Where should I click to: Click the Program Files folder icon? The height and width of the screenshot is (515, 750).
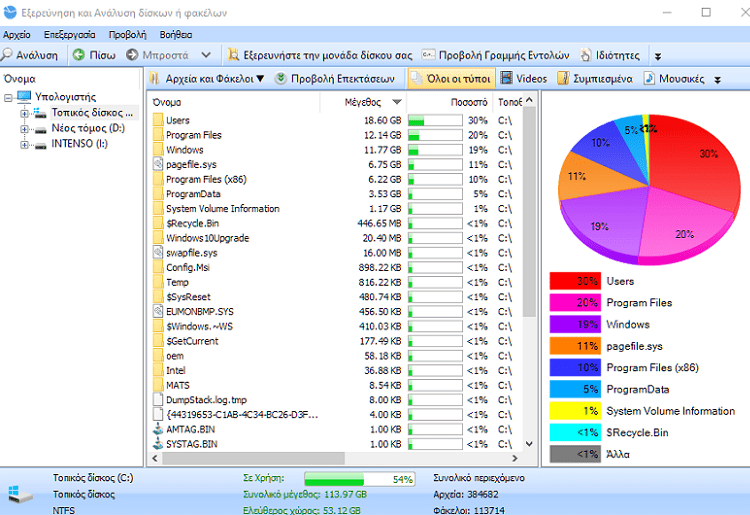[158, 135]
